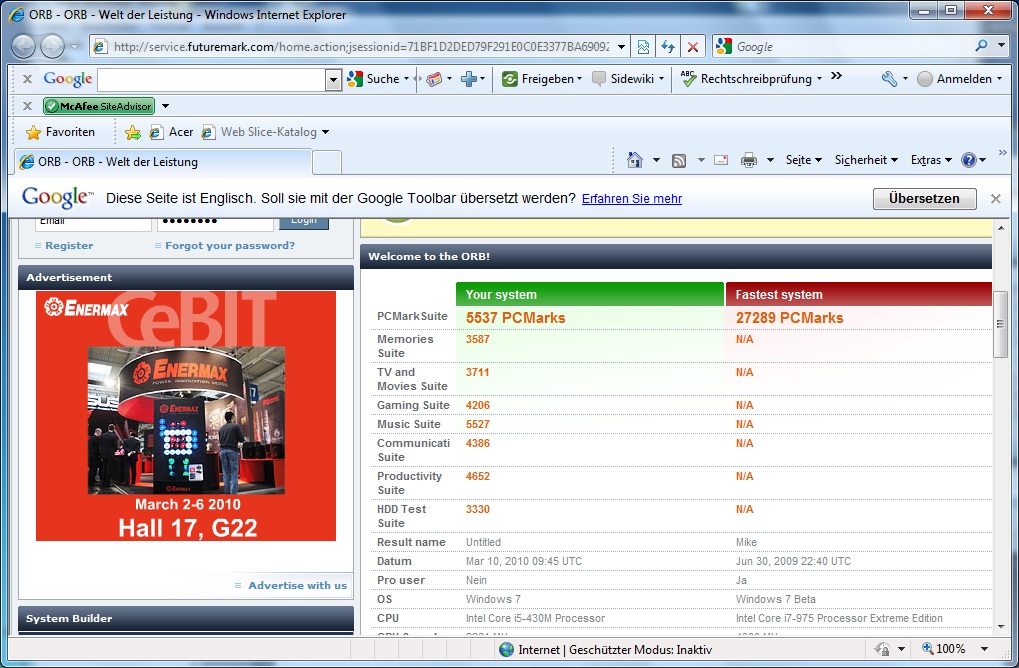
Task: Close the McAfee SiteAdvisor toolbar
Action: 27,105
